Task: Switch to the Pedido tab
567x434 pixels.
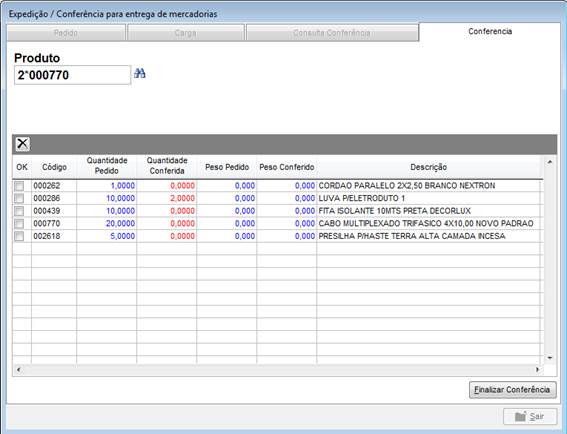Action: pos(66,33)
